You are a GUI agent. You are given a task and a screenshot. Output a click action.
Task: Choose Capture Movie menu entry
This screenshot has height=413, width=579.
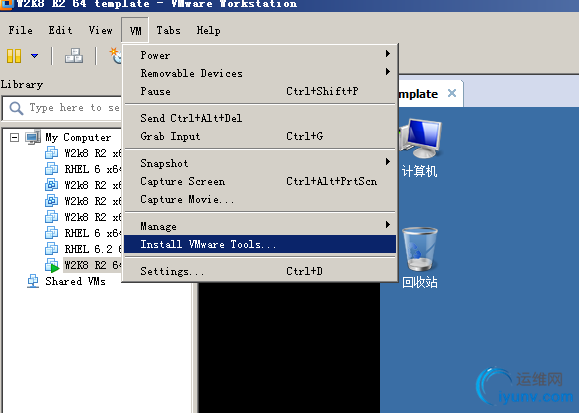(x=260, y=199)
